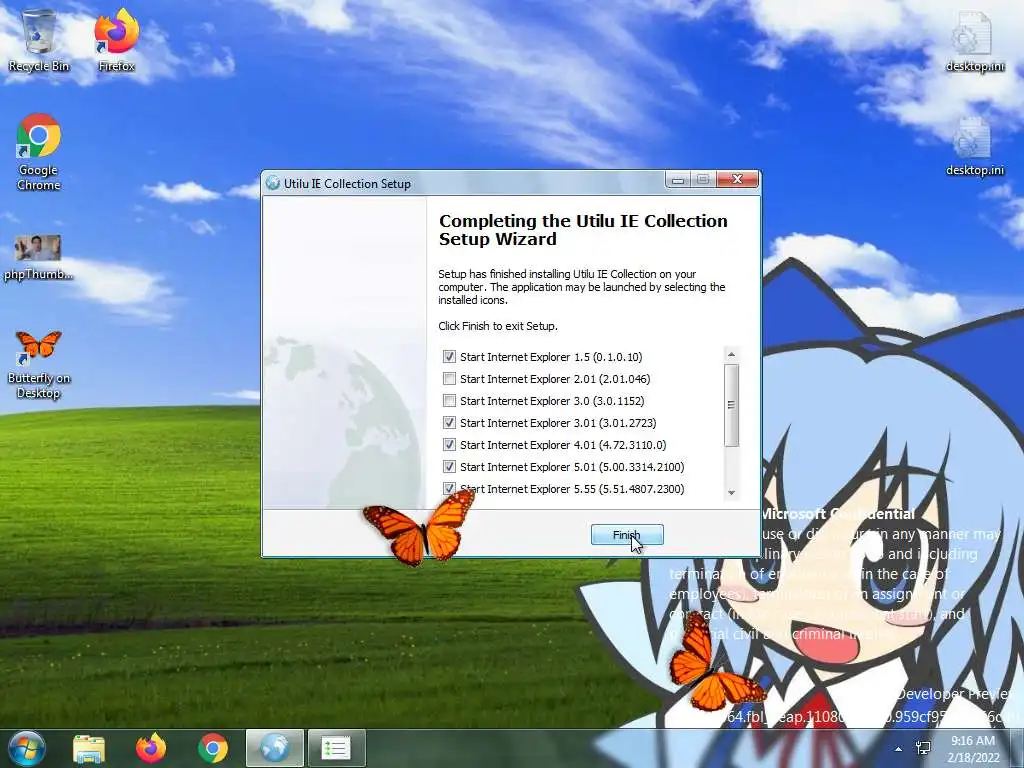This screenshot has height=768, width=1024.
Task: Check Start Internet Explorer 2.01
Action: [x=449, y=379]
